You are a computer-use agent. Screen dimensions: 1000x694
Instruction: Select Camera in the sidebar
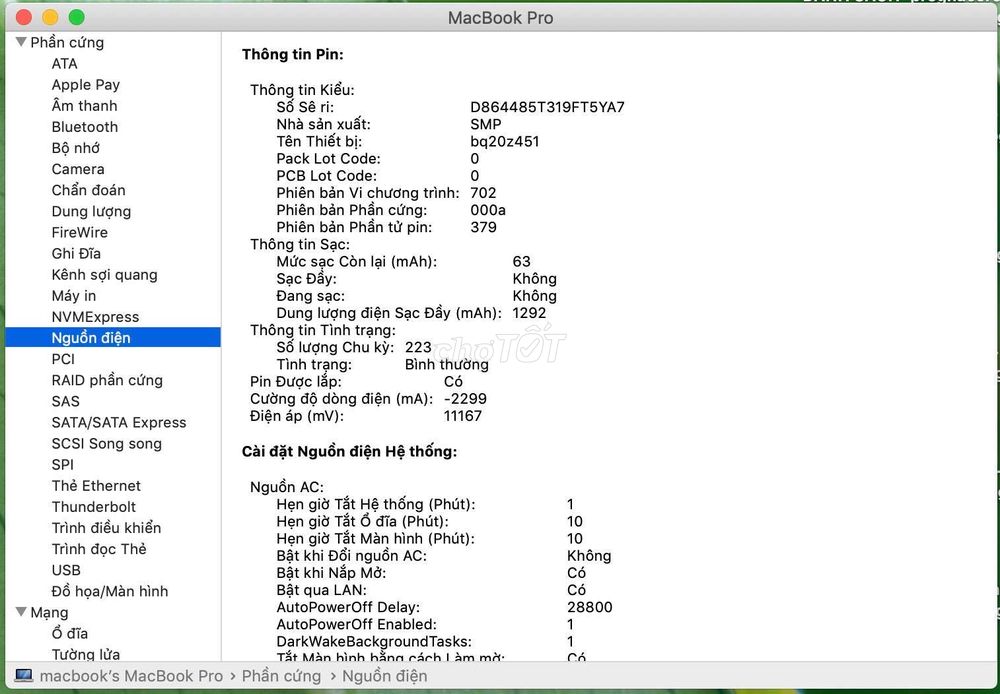[78, 169]
